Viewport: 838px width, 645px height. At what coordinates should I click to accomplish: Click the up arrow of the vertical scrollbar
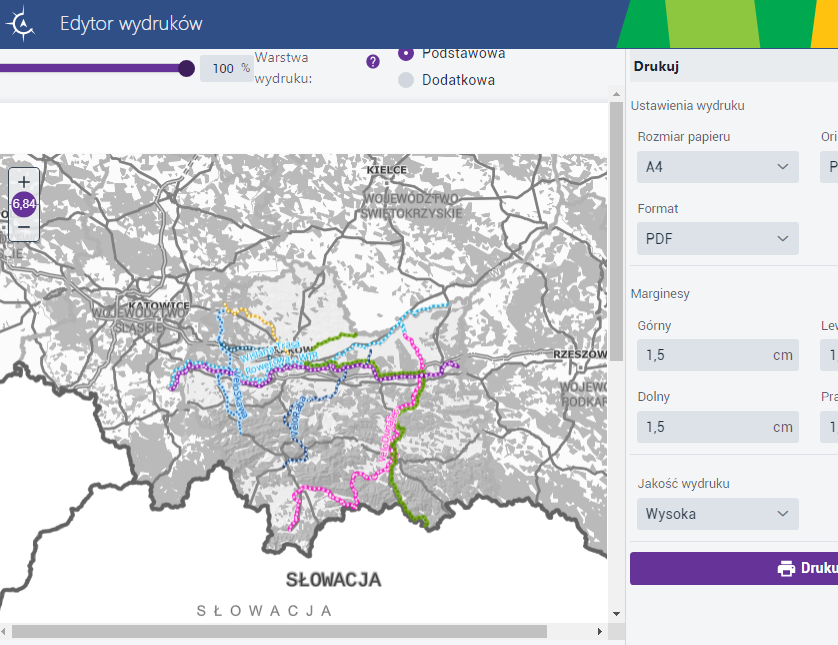click(x=615, y=108)
